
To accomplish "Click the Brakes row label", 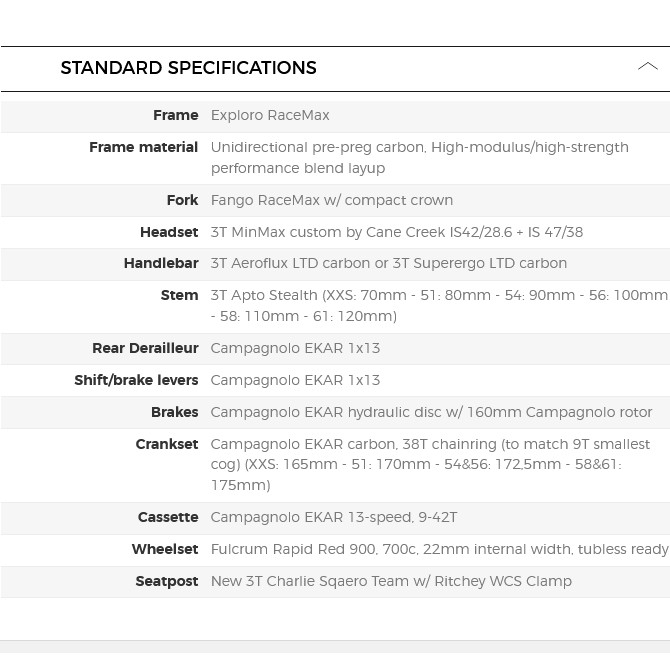I will [x=174, y=412].
